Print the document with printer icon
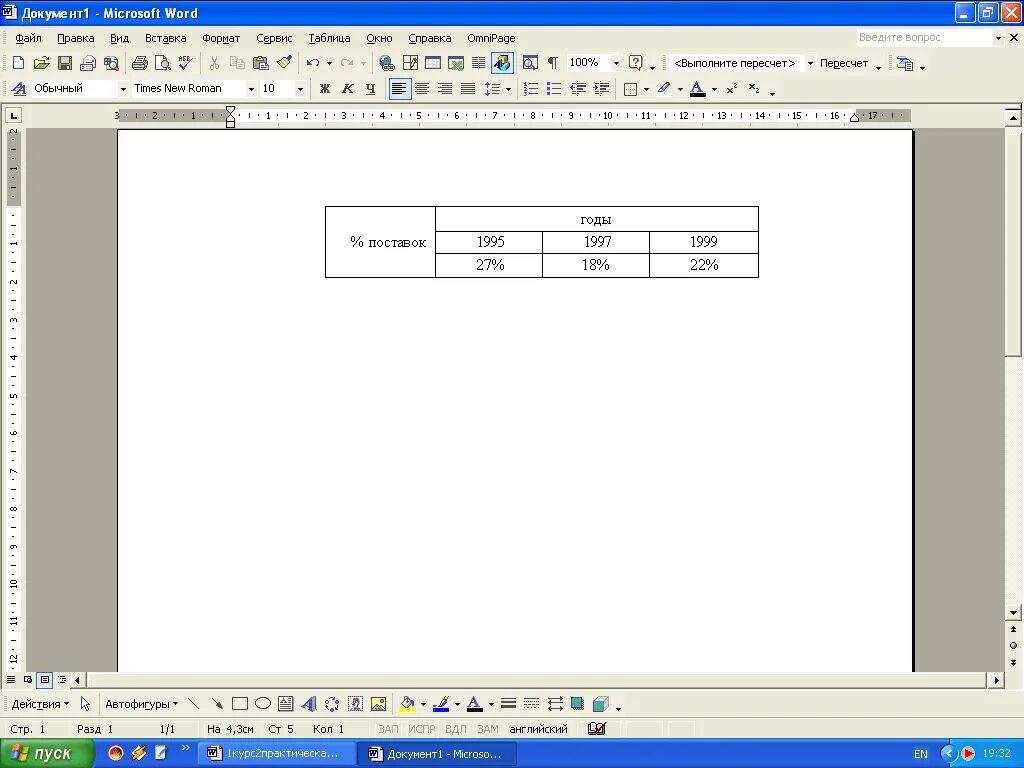Image resolution: width=1024 pixels, height=768 pixels. pos(140,63)
